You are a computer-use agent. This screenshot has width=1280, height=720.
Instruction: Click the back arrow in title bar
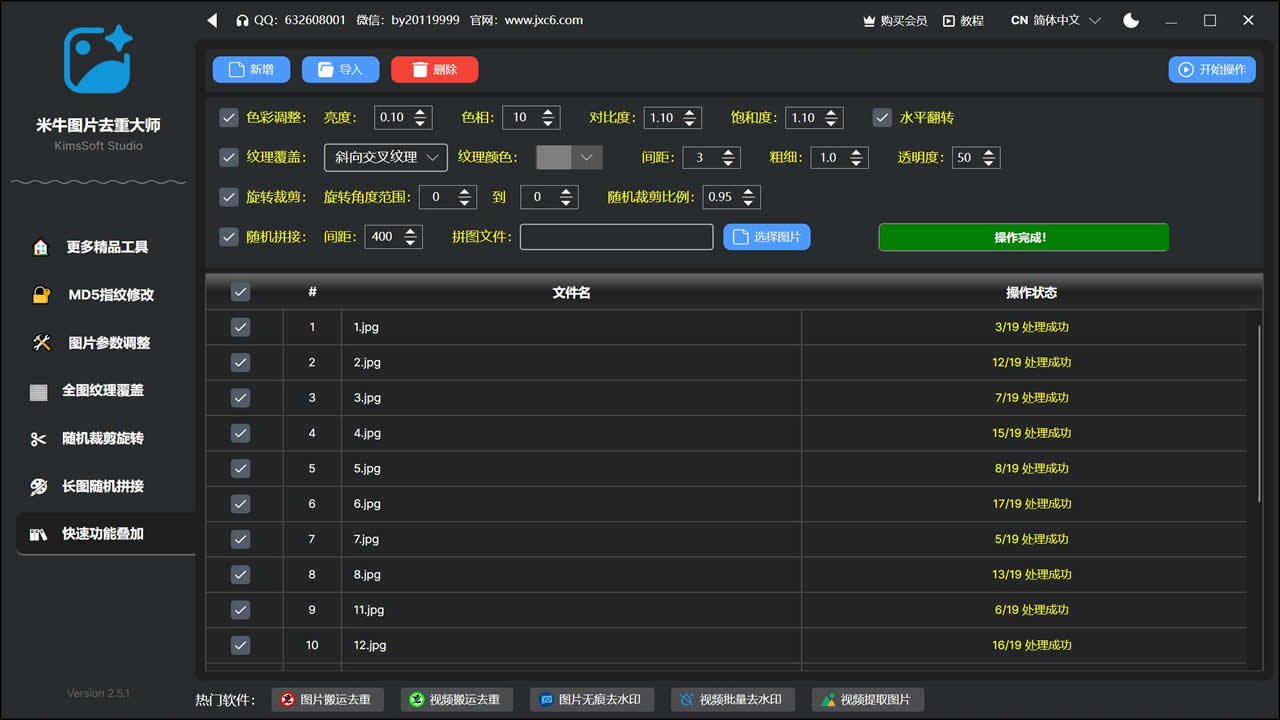coord(212,20)
